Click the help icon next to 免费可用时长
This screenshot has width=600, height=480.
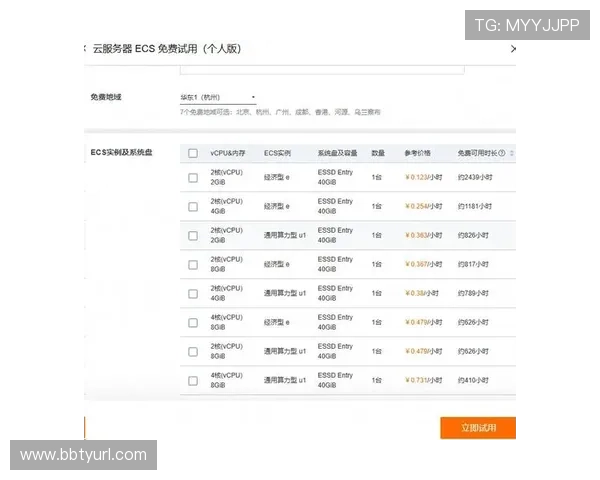coord(502,153)
